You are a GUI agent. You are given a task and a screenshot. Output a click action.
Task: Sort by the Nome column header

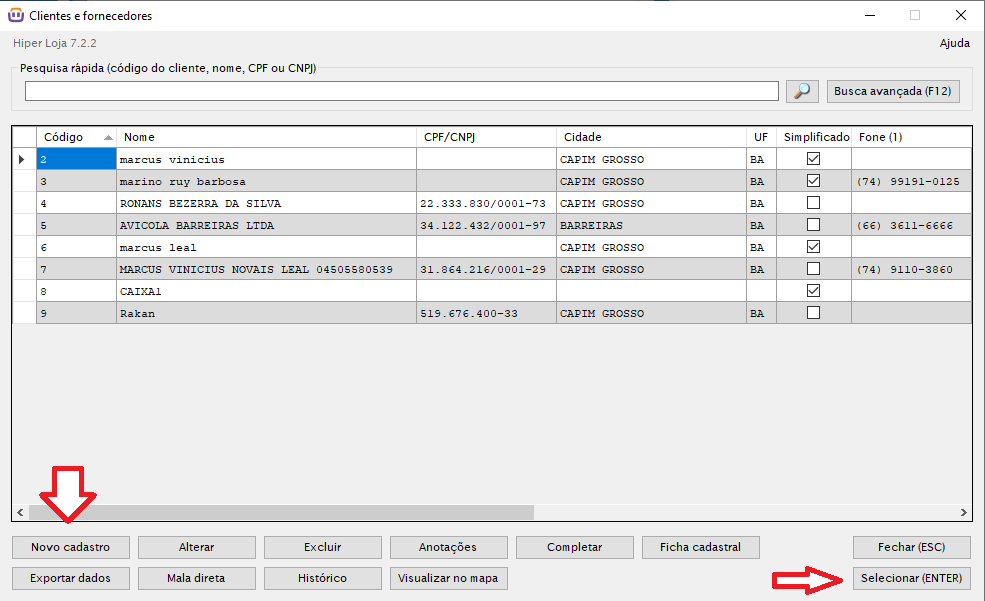click(x=266, y=137)
